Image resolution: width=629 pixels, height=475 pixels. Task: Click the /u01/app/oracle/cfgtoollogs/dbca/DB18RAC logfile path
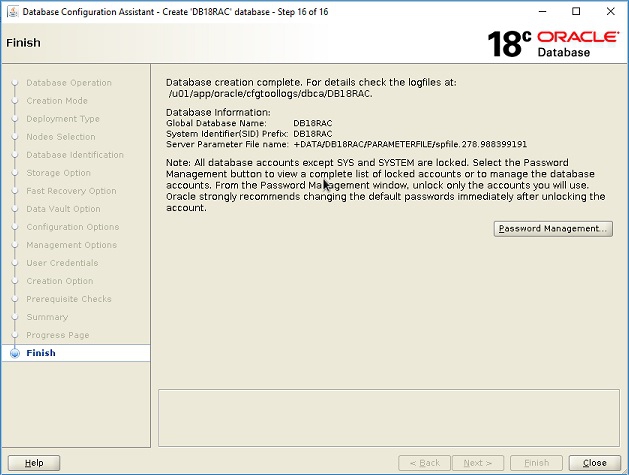tap(270, 93)
